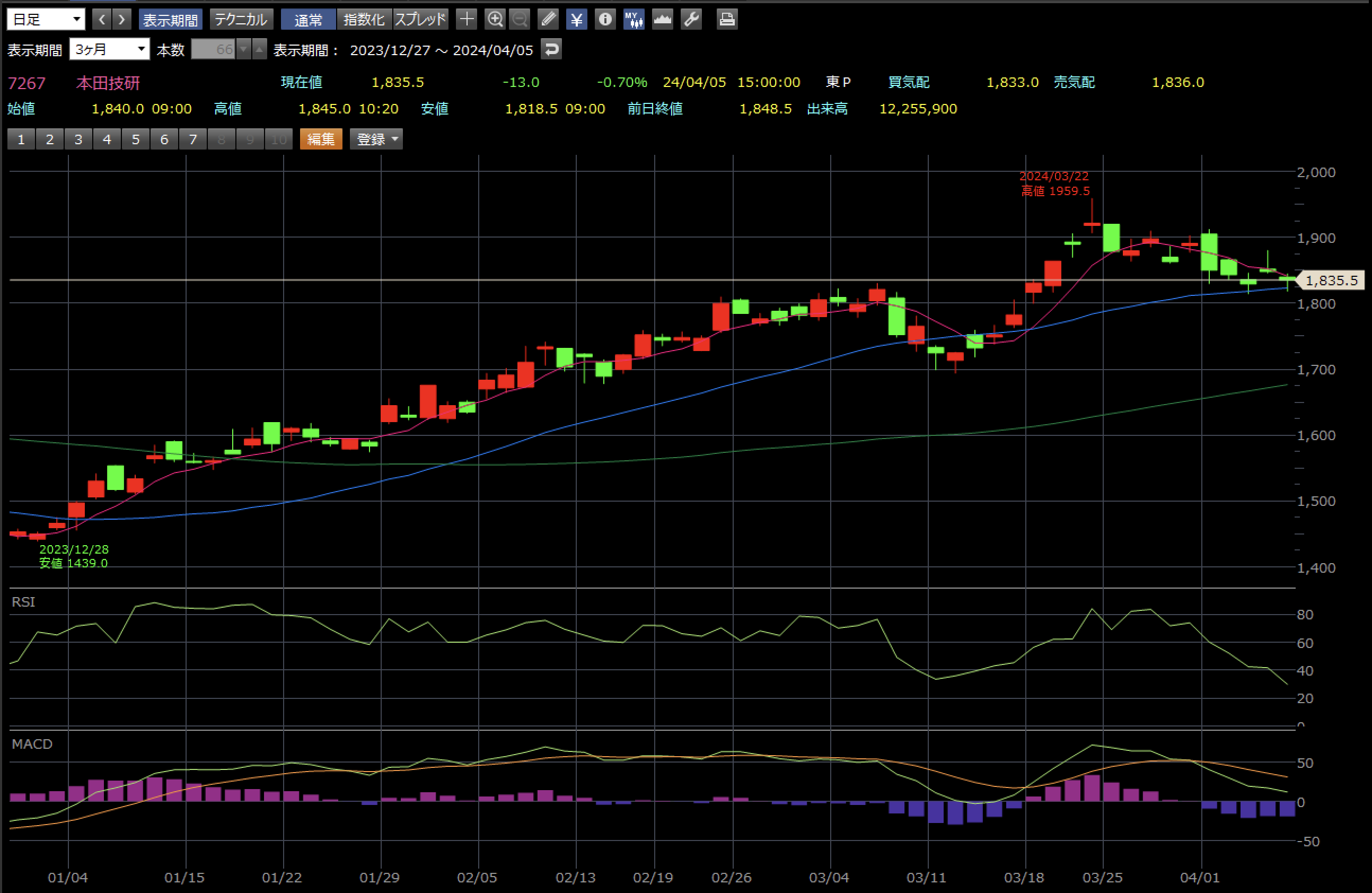Click the area chart icon
1372x893 pixels.
(662, 20)
